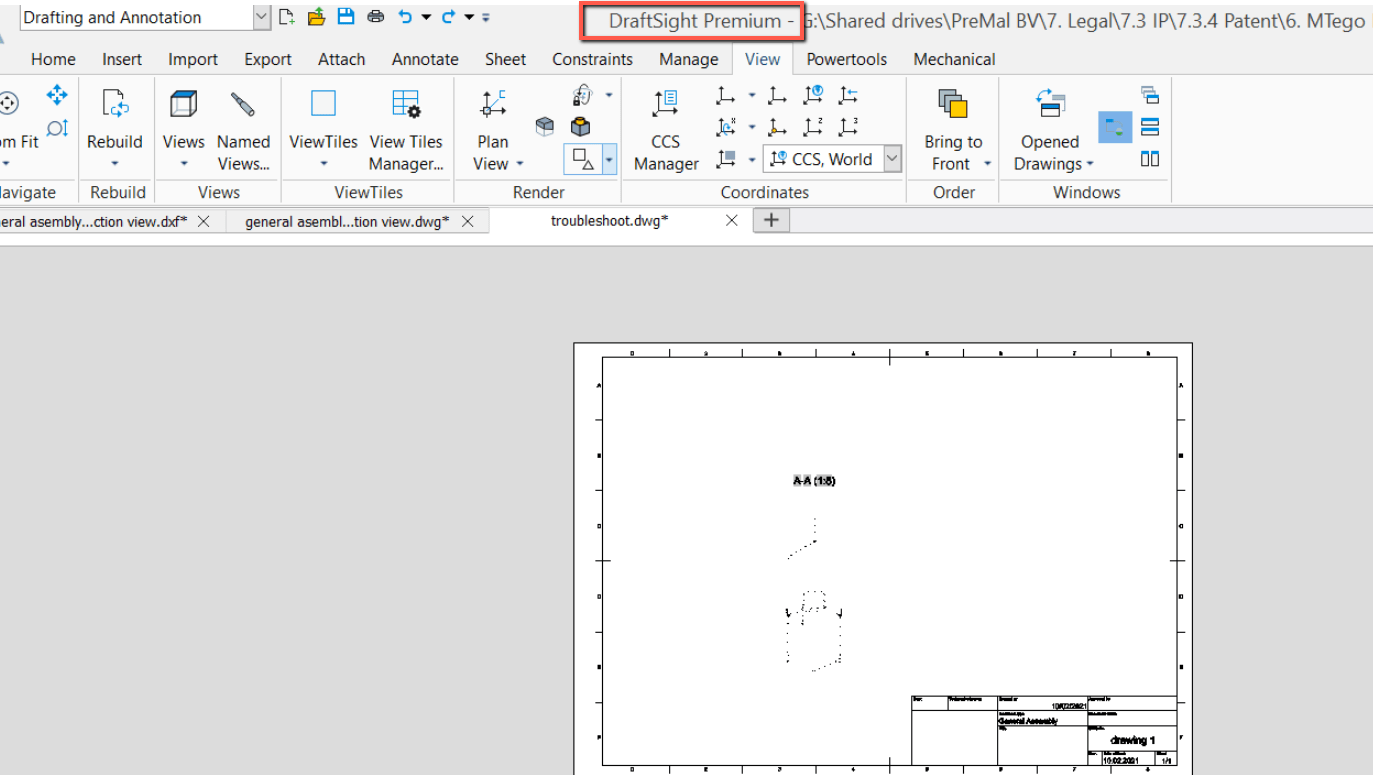Click the Print icon in quick access toolbar
The width and height of the screenshot is (1374, 775).
375,17
